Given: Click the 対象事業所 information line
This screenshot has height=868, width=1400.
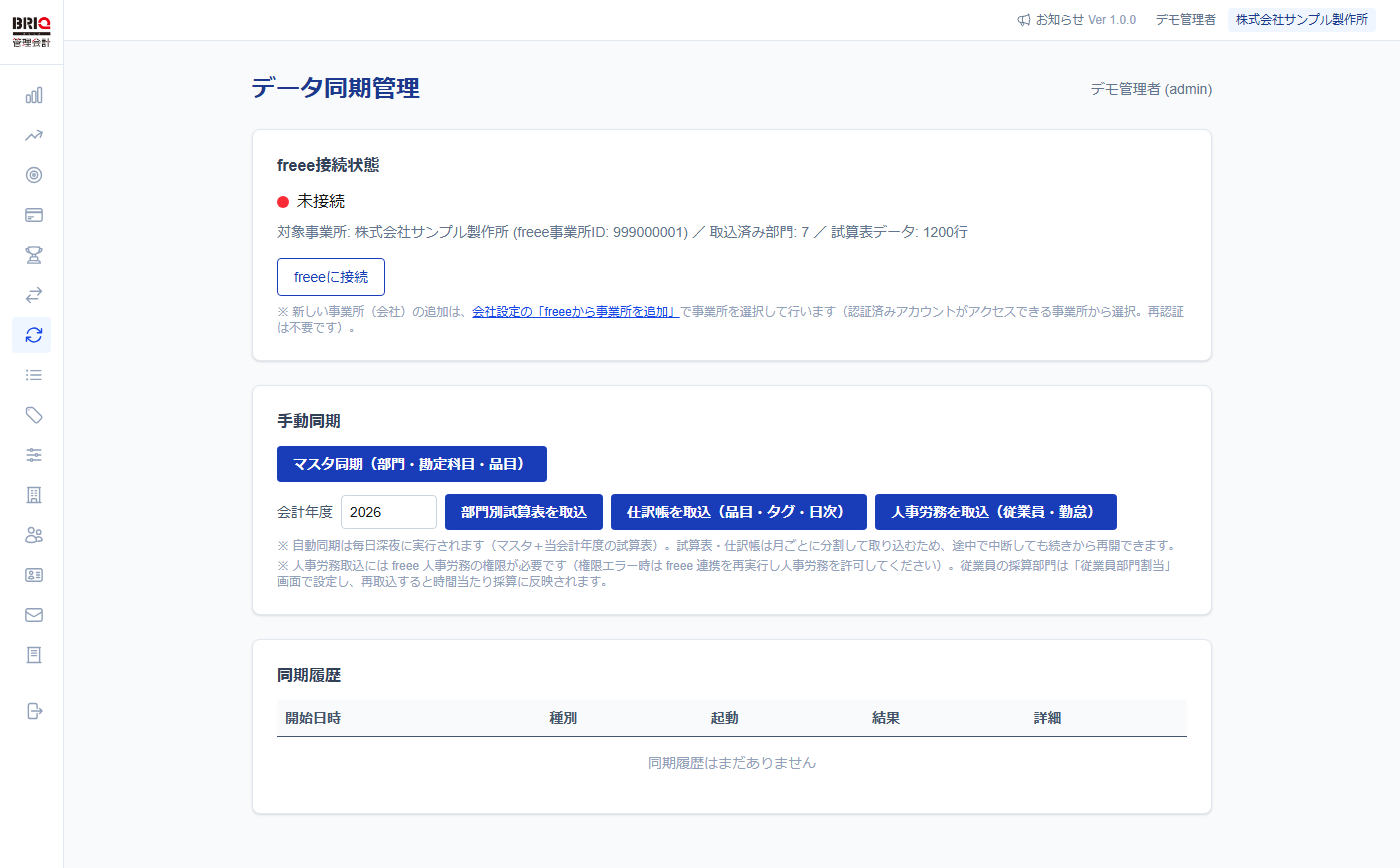Looking at the screenshot, I should [x=622, y=232].
